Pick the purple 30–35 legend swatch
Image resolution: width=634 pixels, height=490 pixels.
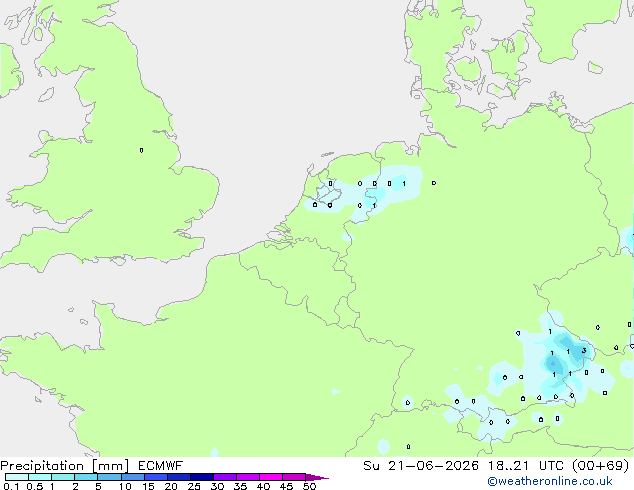[225, 477]
